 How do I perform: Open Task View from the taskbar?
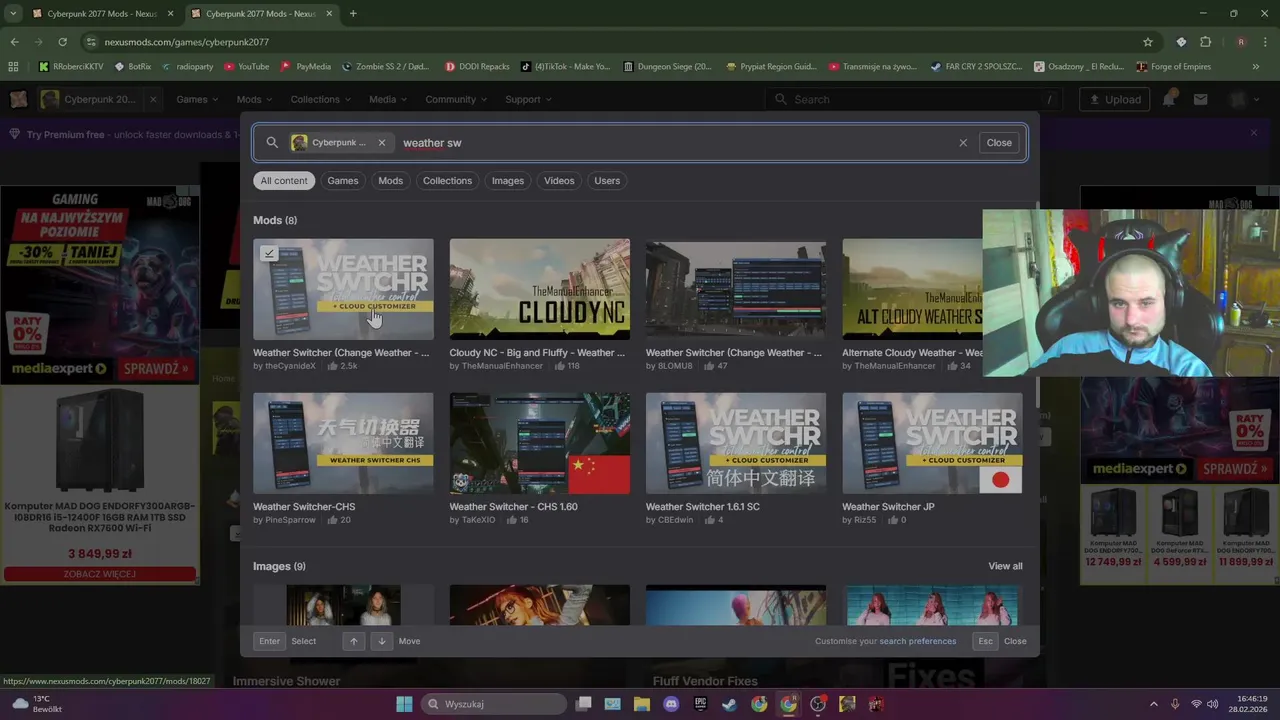pos(584,704)
